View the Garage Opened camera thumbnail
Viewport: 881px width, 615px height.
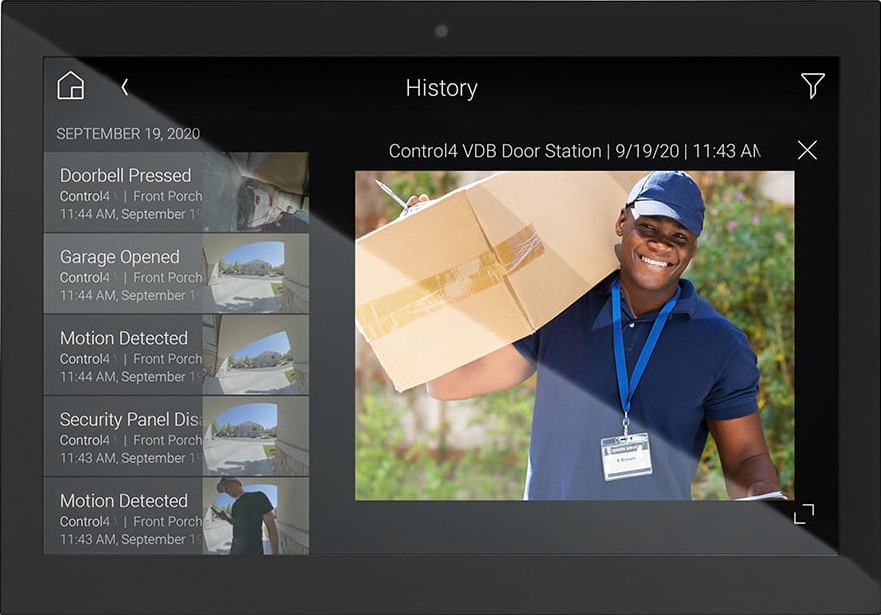[x=257, y=273]
